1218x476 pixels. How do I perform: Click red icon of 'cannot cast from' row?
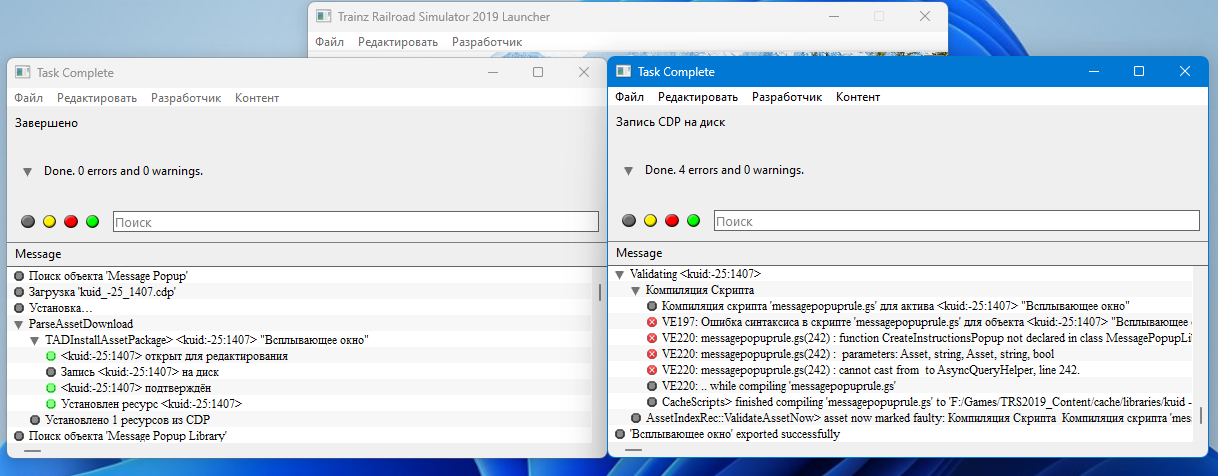(653, 370)
